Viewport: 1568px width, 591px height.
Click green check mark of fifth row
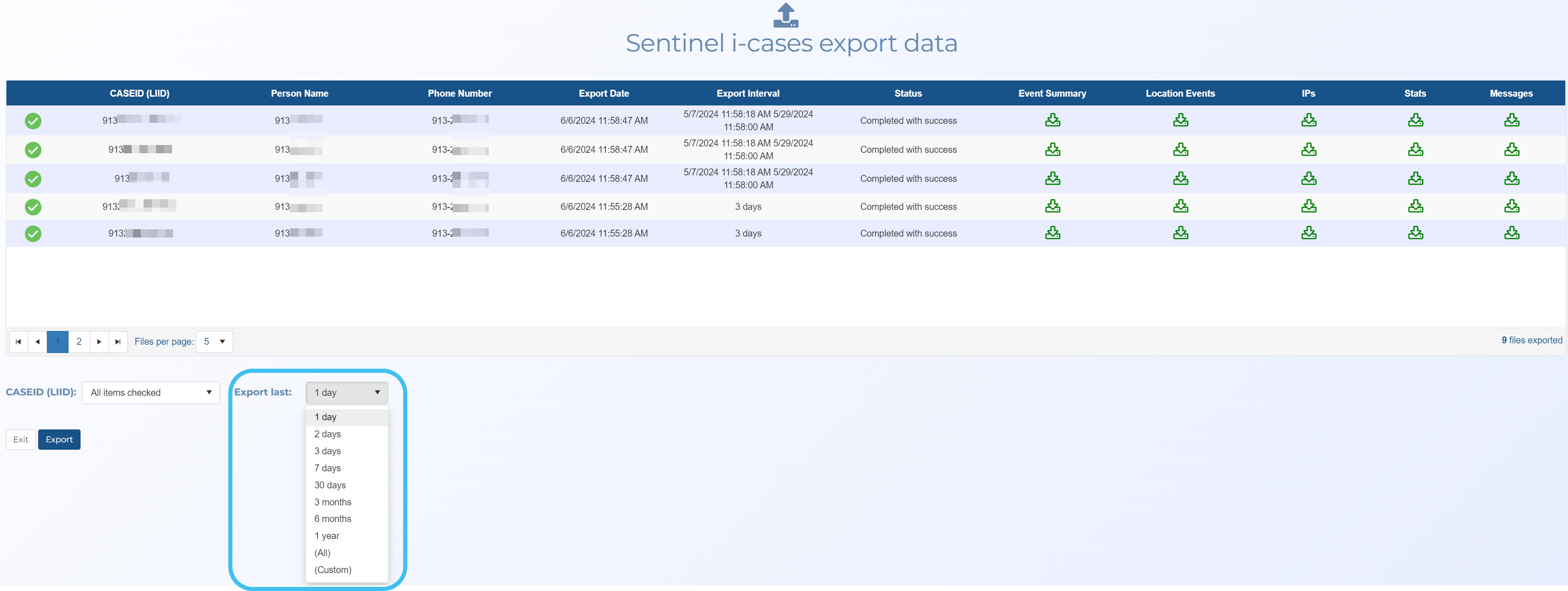pyautogui.click(x=33, y=234)
